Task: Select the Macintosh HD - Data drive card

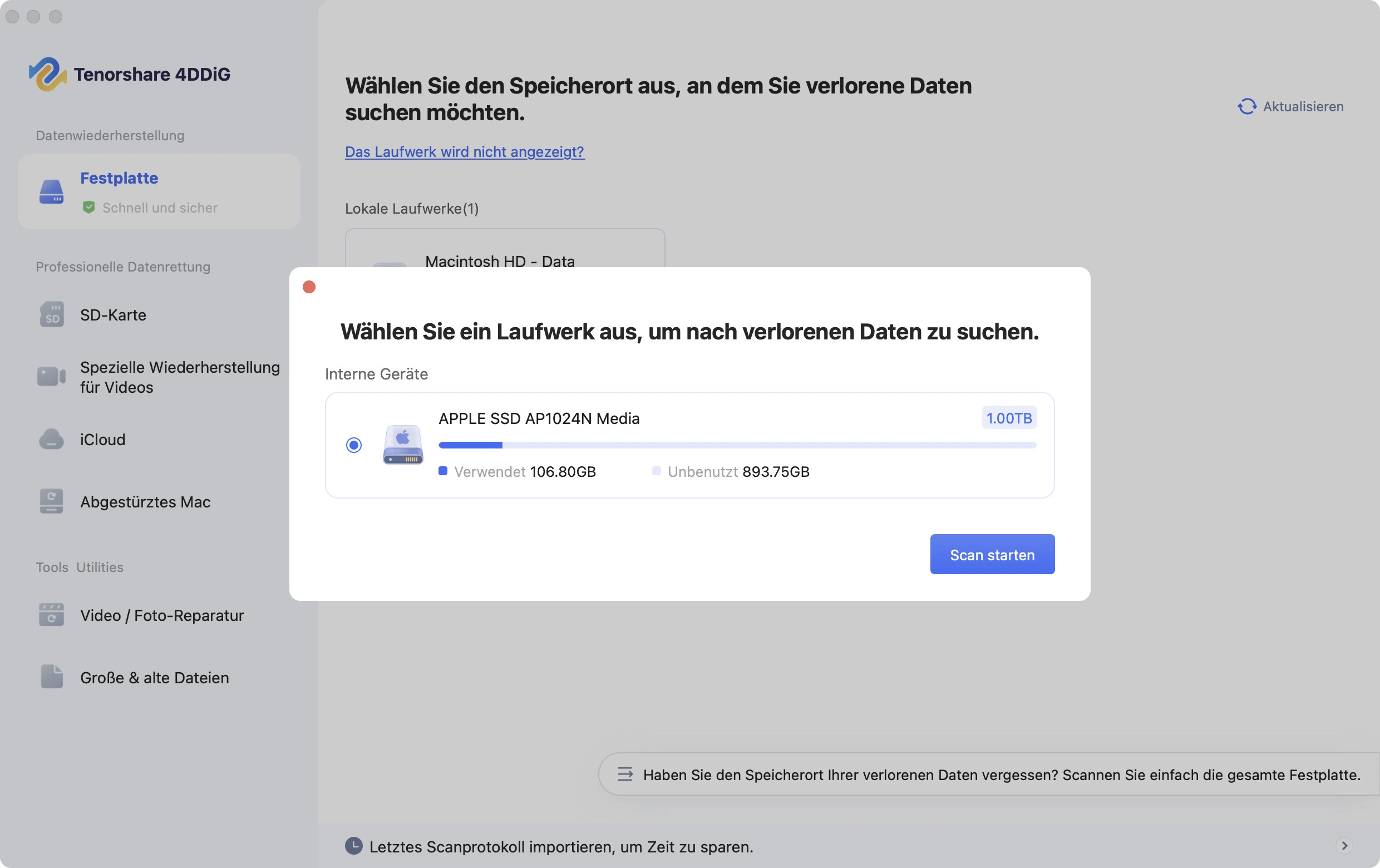Action: [x=505, y=249]
